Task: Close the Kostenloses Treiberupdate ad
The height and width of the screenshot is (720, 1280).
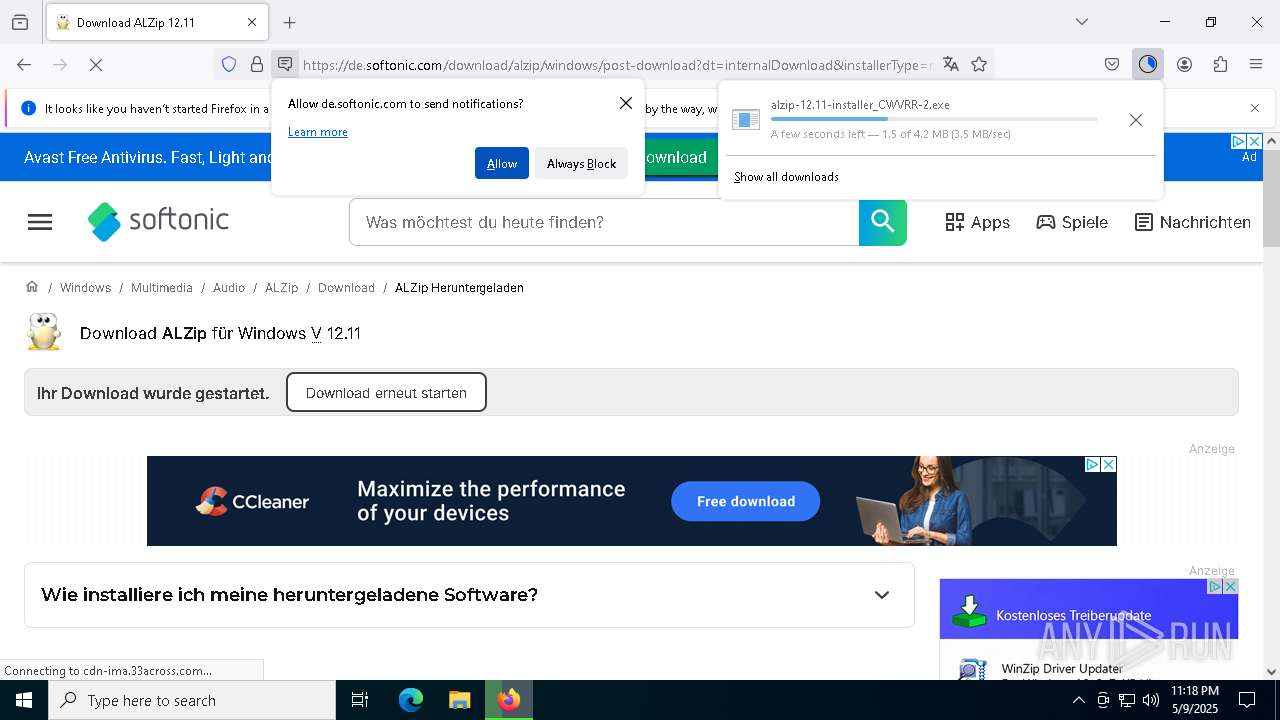Action: (1230, 586)
